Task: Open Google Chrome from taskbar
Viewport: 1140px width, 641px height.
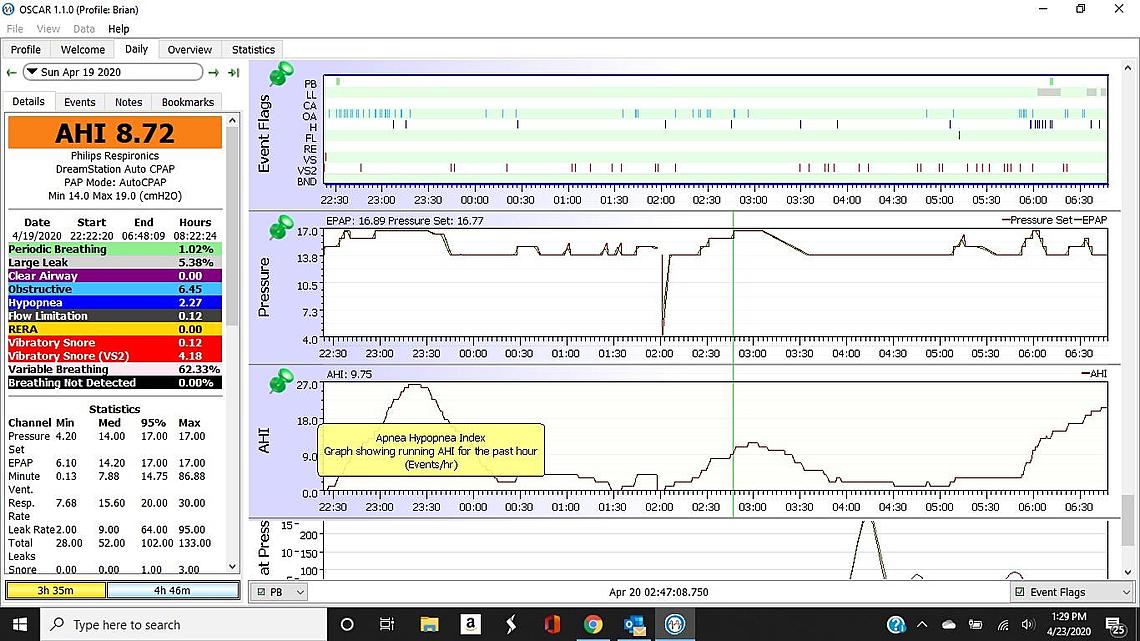Action: [593, 624]
